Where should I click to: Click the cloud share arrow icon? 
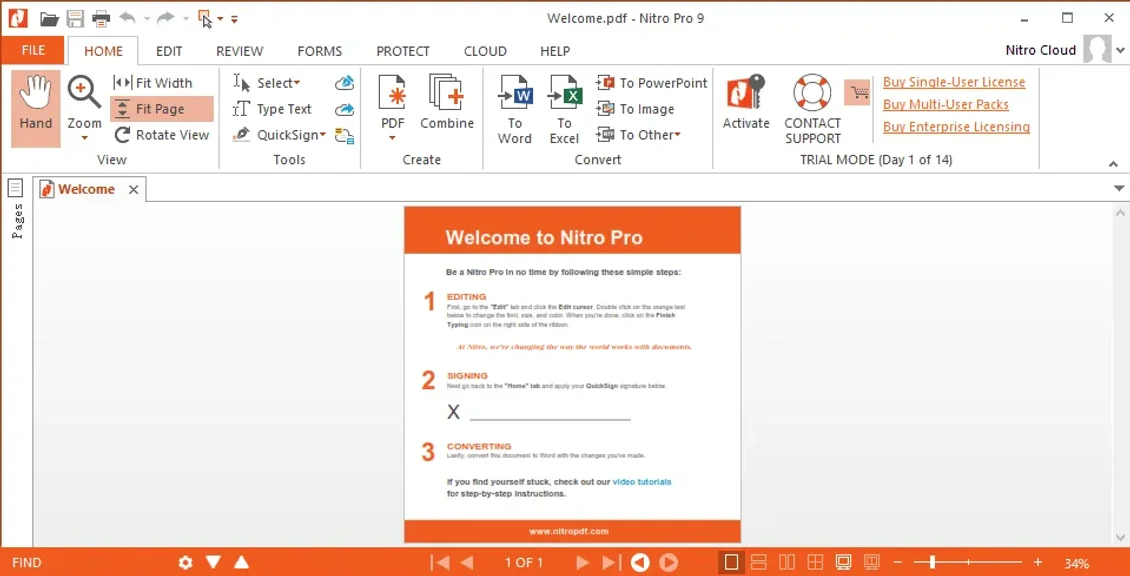click(x=344, y=109)
